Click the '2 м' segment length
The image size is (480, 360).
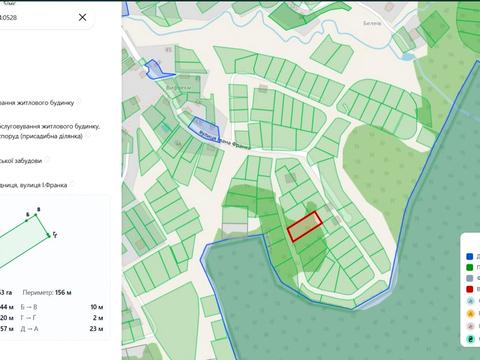tap(98, 318)
